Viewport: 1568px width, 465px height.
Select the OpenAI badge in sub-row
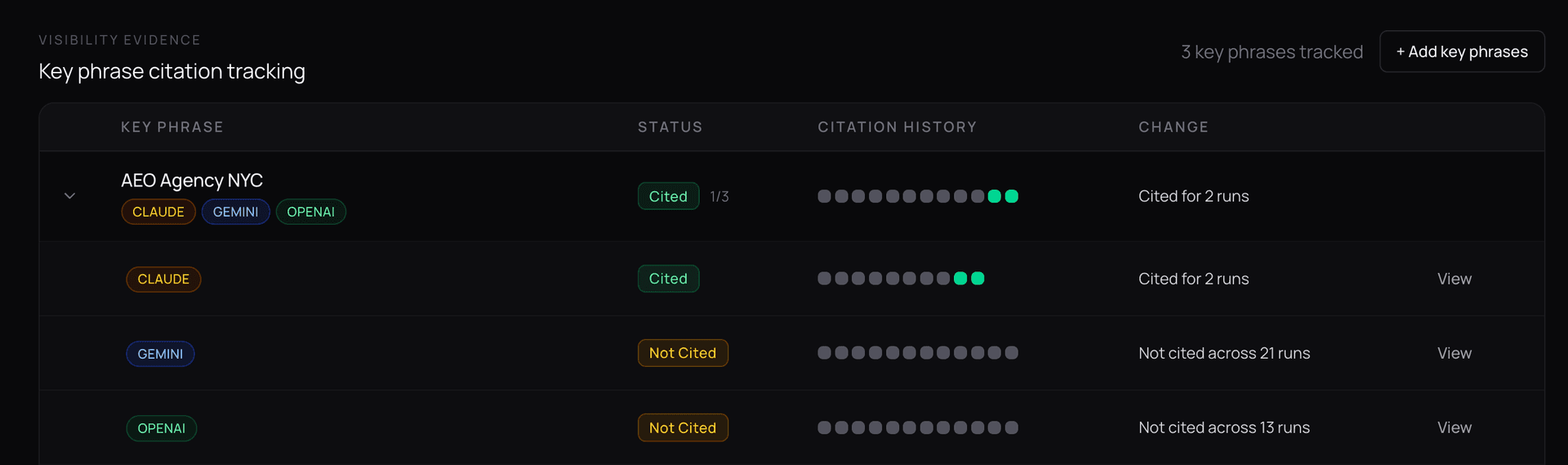coord(161,428)
